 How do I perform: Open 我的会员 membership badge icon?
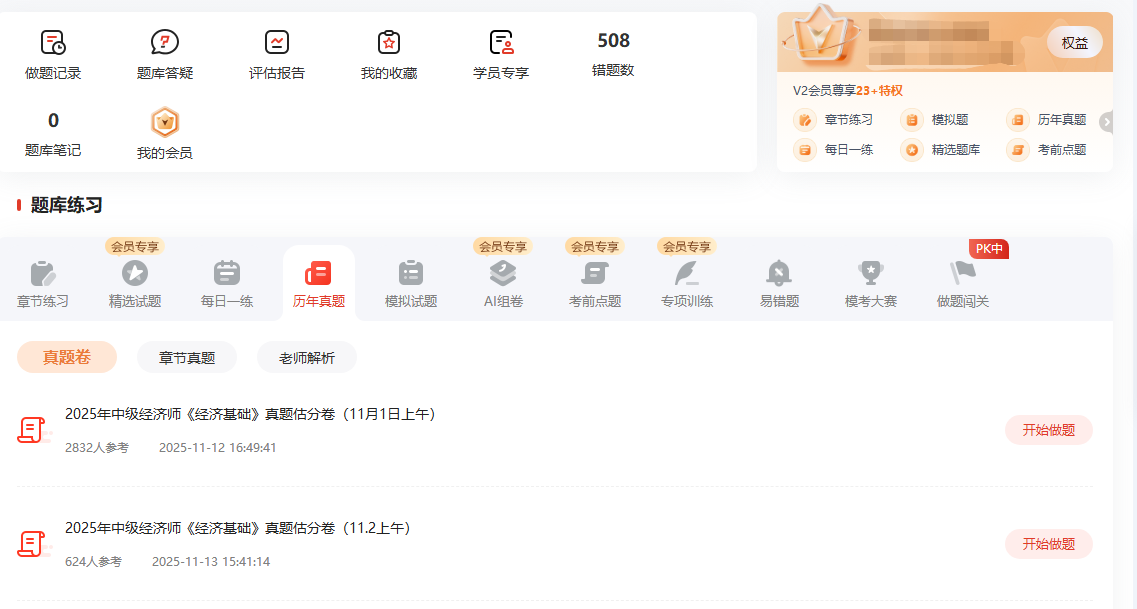click(x=165, y=124)
